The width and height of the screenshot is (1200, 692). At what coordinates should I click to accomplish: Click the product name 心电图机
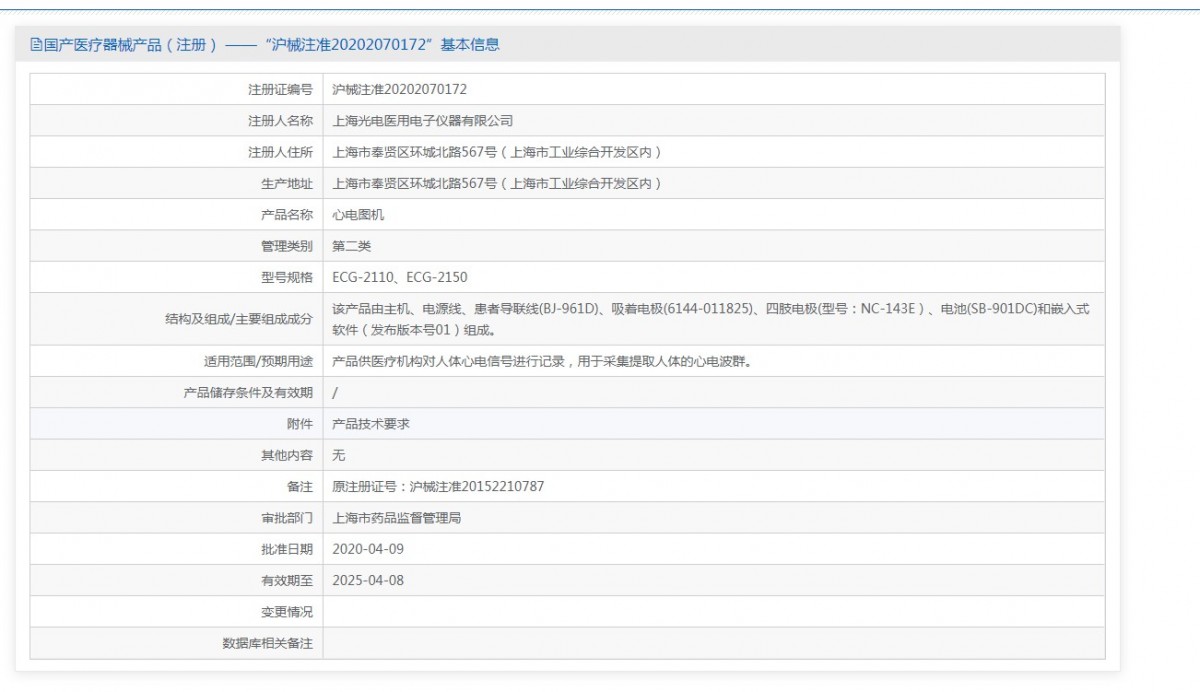[358, 215]
